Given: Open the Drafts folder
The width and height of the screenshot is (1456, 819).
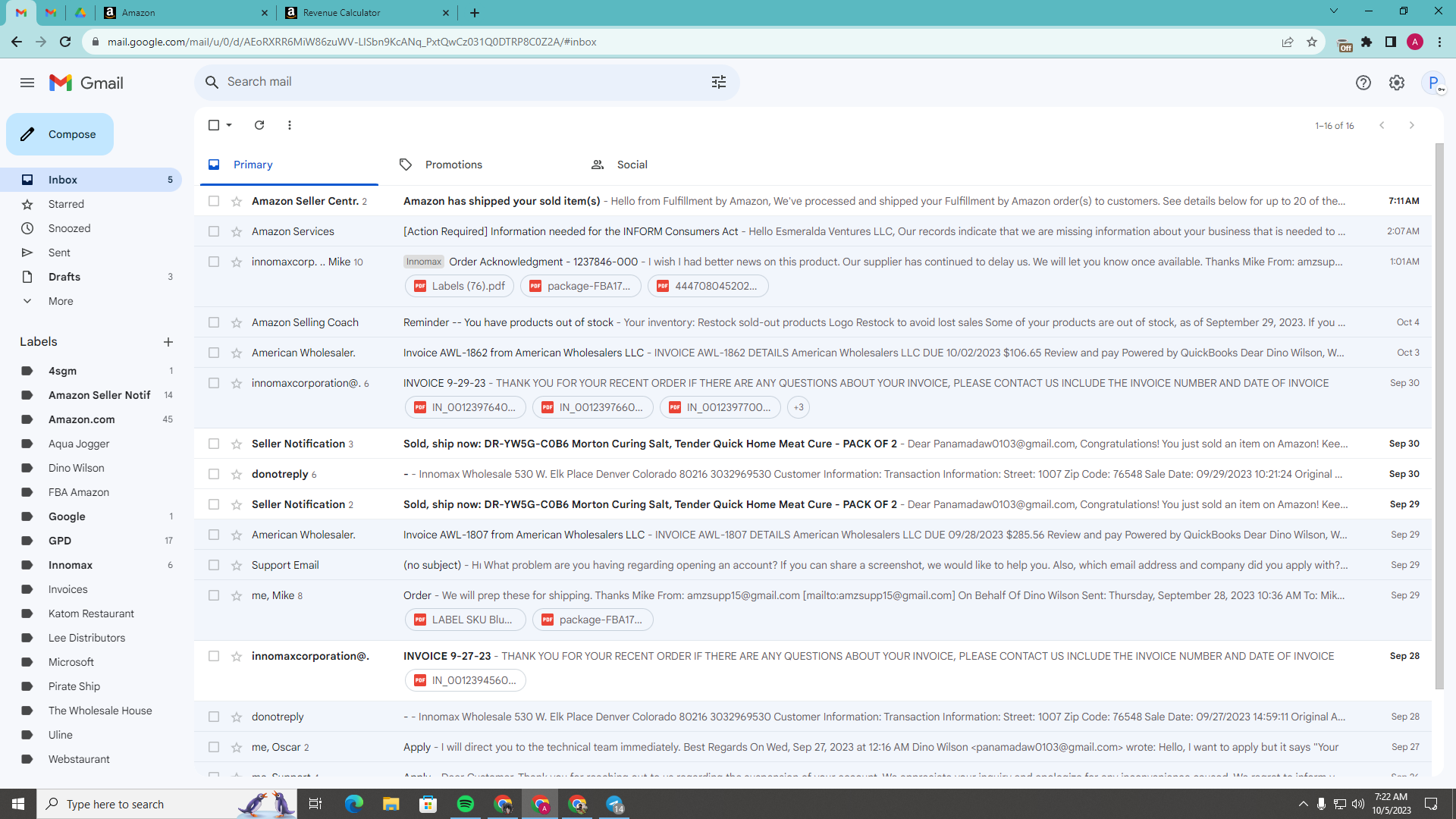Looking at the screenshot, I should [x=91, y=277].
